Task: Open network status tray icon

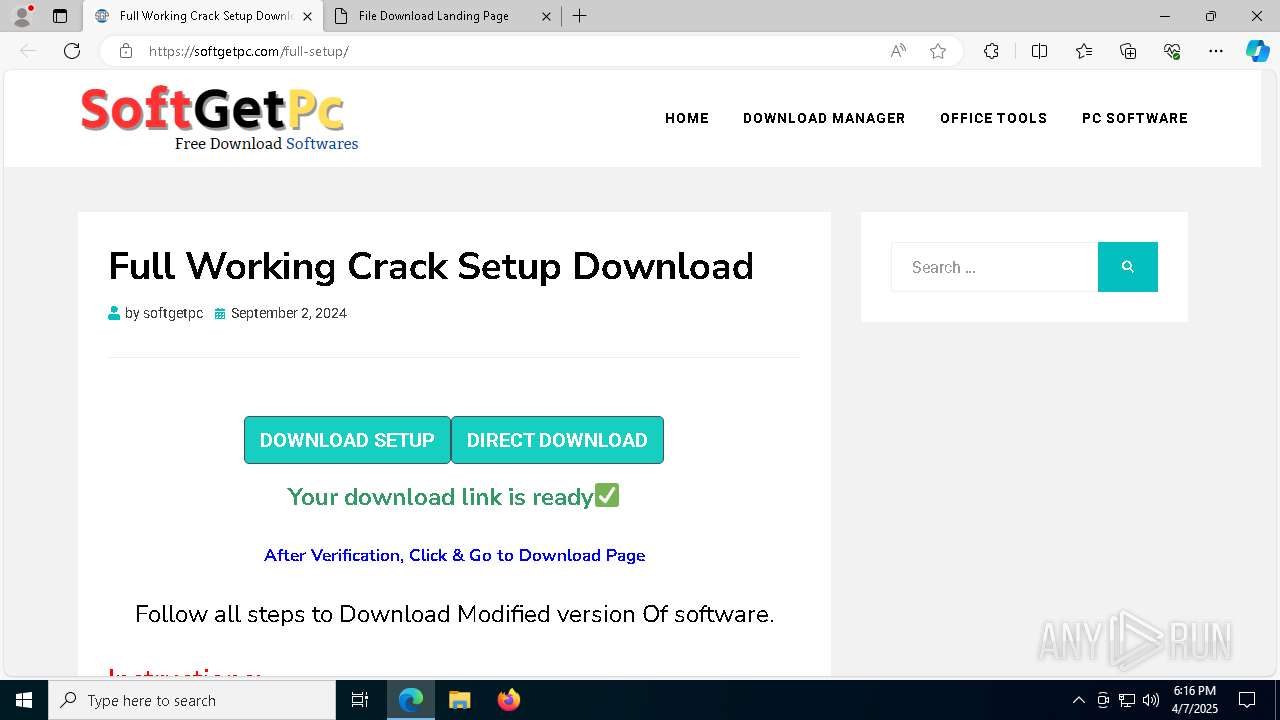Action: coord(1127,700)
